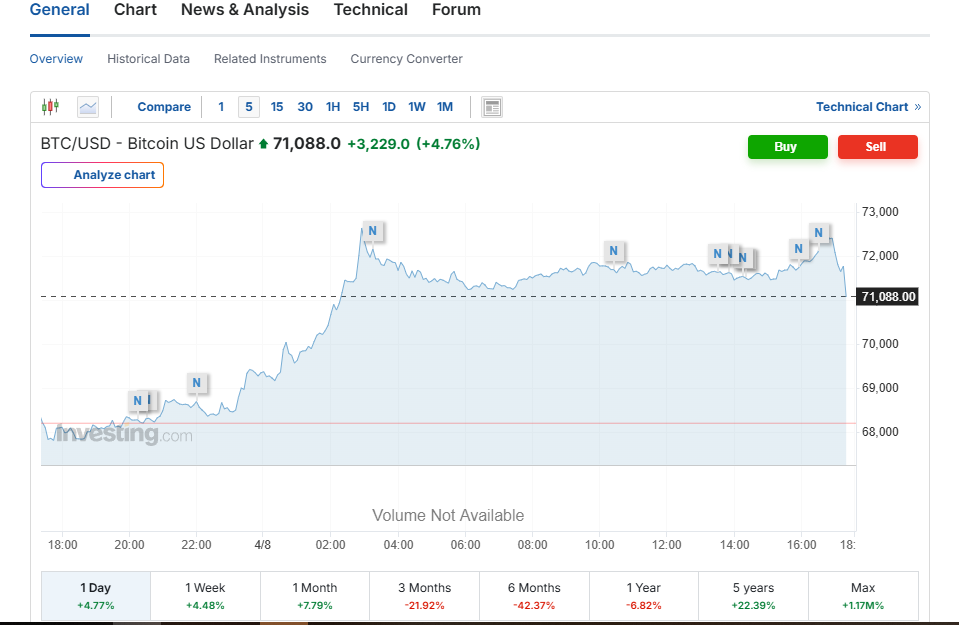959x625 pixels.
Task: Open the chart layout table icon
Action: tap(491, 107)
